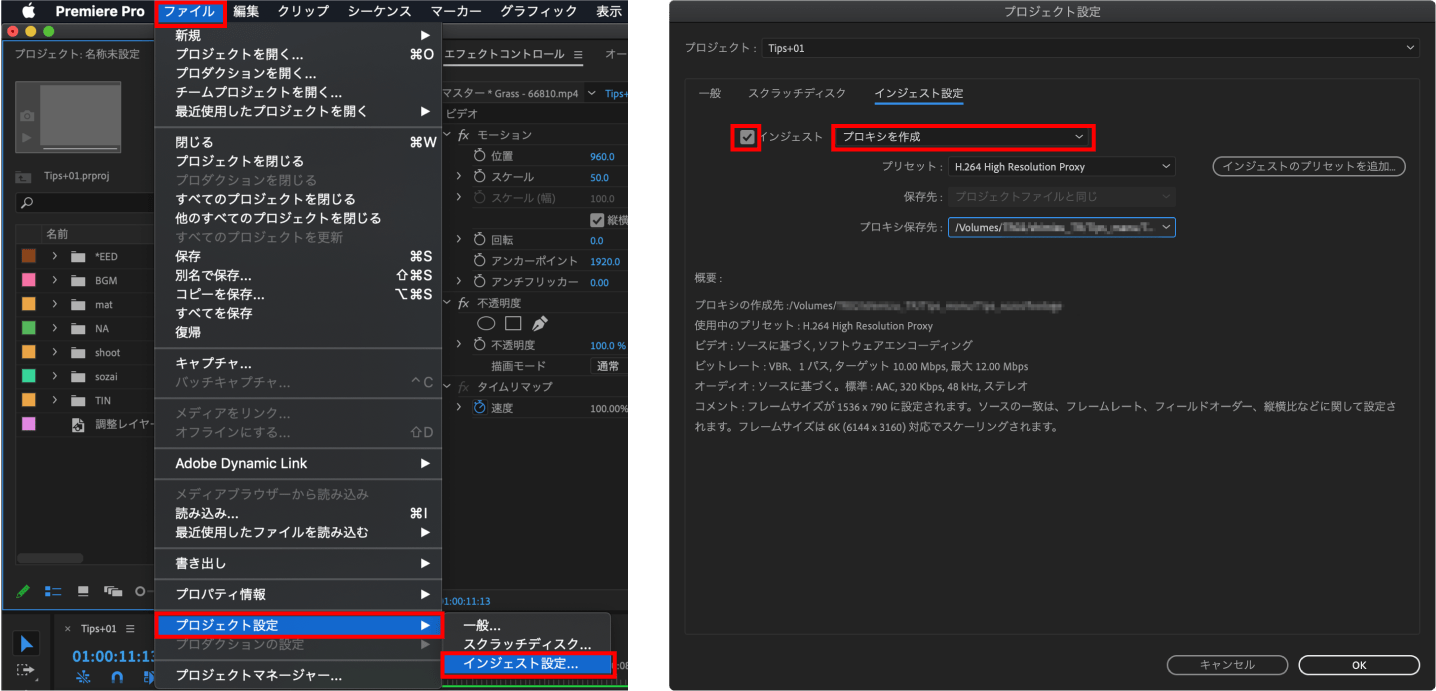Toggle the timeline snap magnet icon
The height and width of the screenshot is (691, 1436).
coord(116,677)
